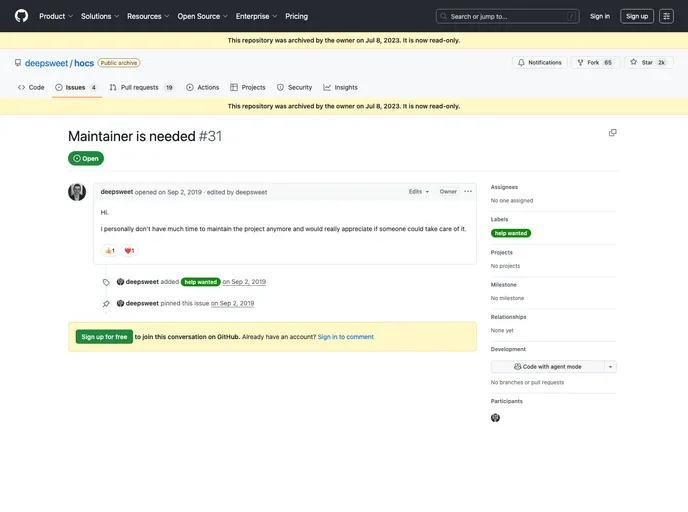
Task: Open the Pull requests tab
Action: 141,87
